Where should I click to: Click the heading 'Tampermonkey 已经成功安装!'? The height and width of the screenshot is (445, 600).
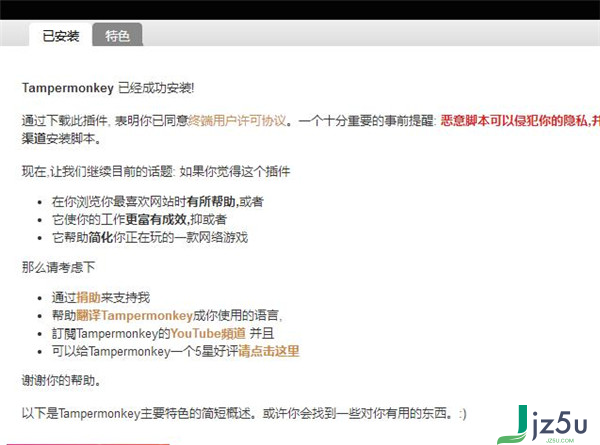[108, 88]
